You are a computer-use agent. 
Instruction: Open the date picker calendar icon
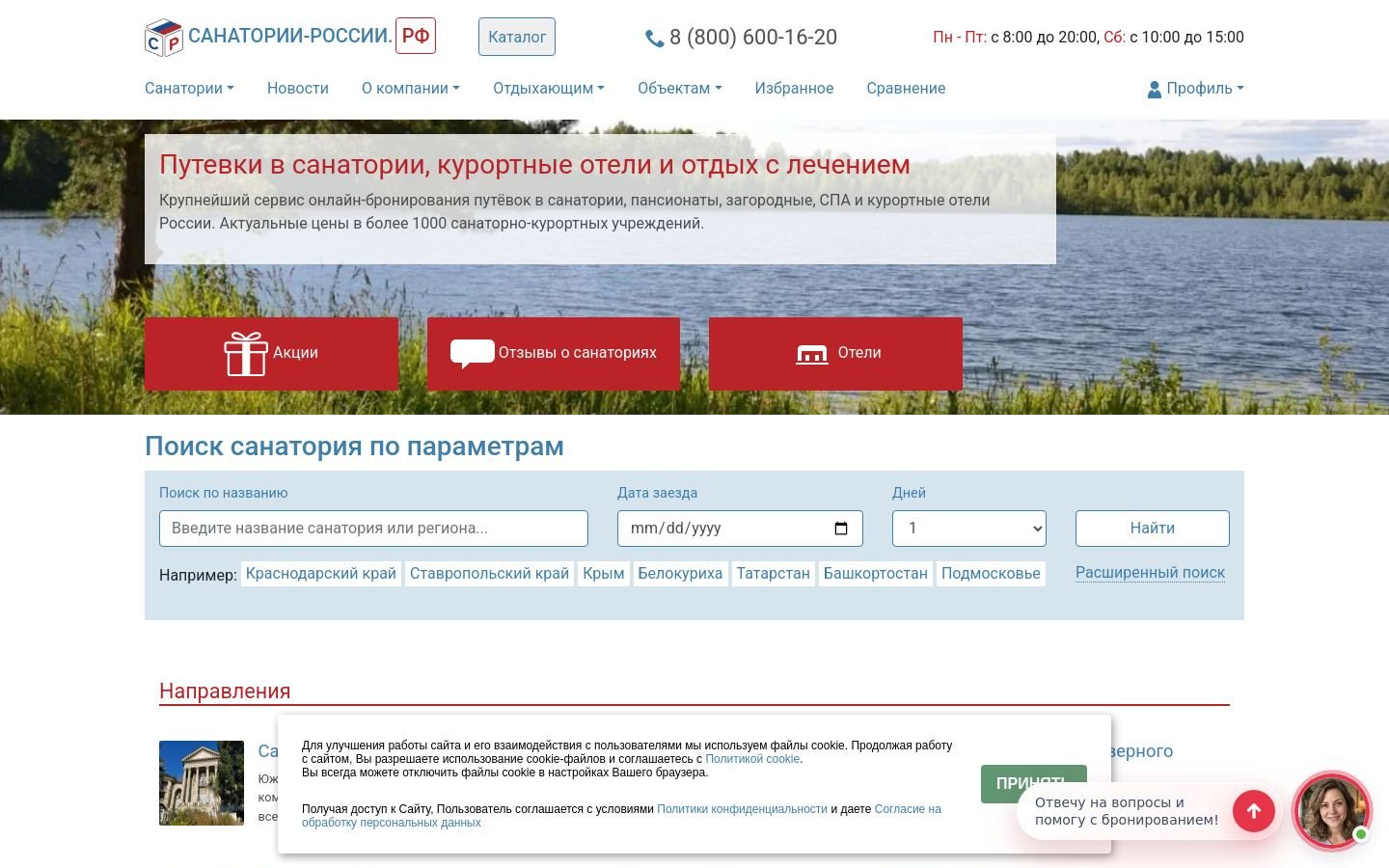pyautogui.click(x=841, y=529)
